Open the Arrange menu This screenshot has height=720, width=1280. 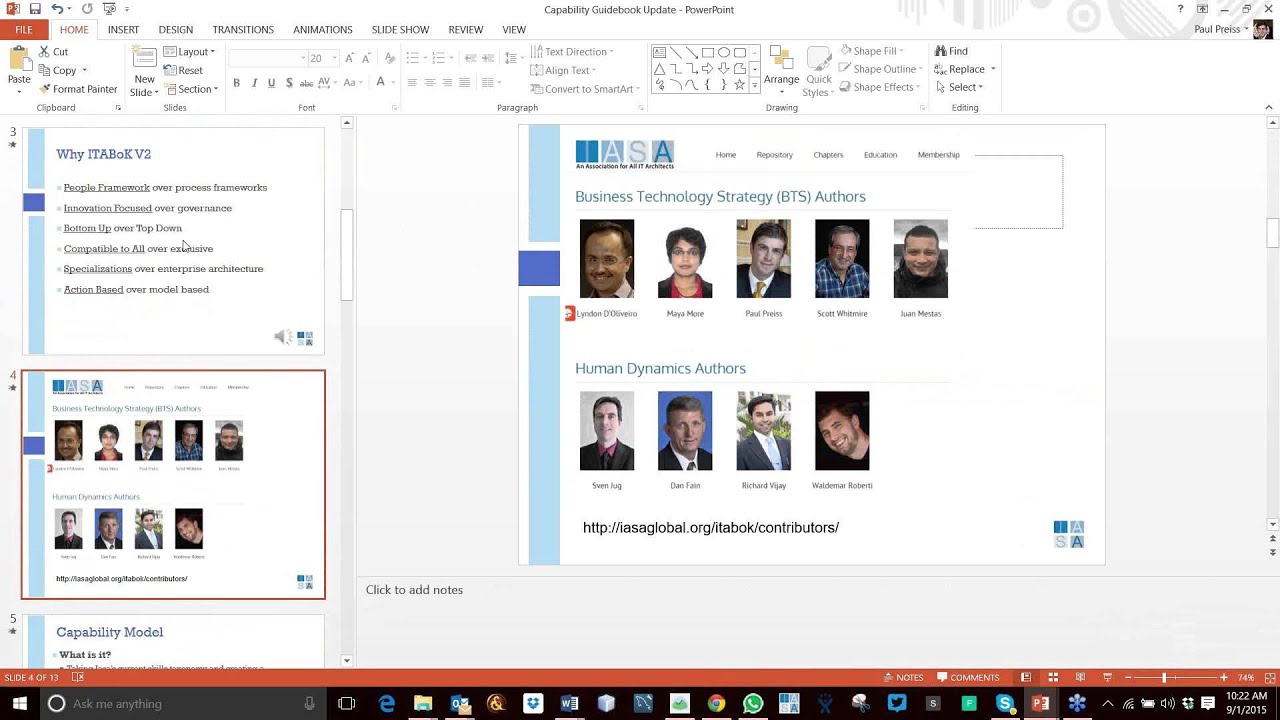[x=781, y=70]
